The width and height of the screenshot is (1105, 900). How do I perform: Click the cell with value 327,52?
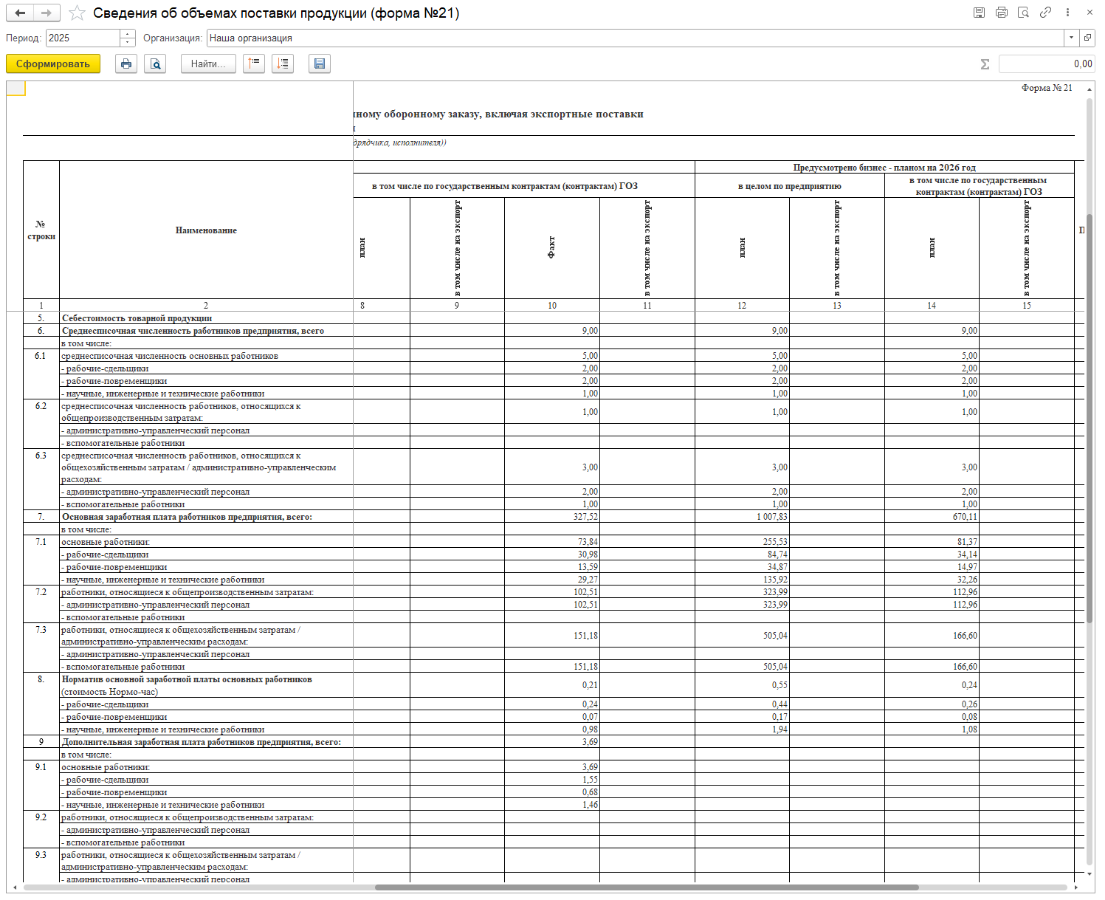(x=552, y=517)
